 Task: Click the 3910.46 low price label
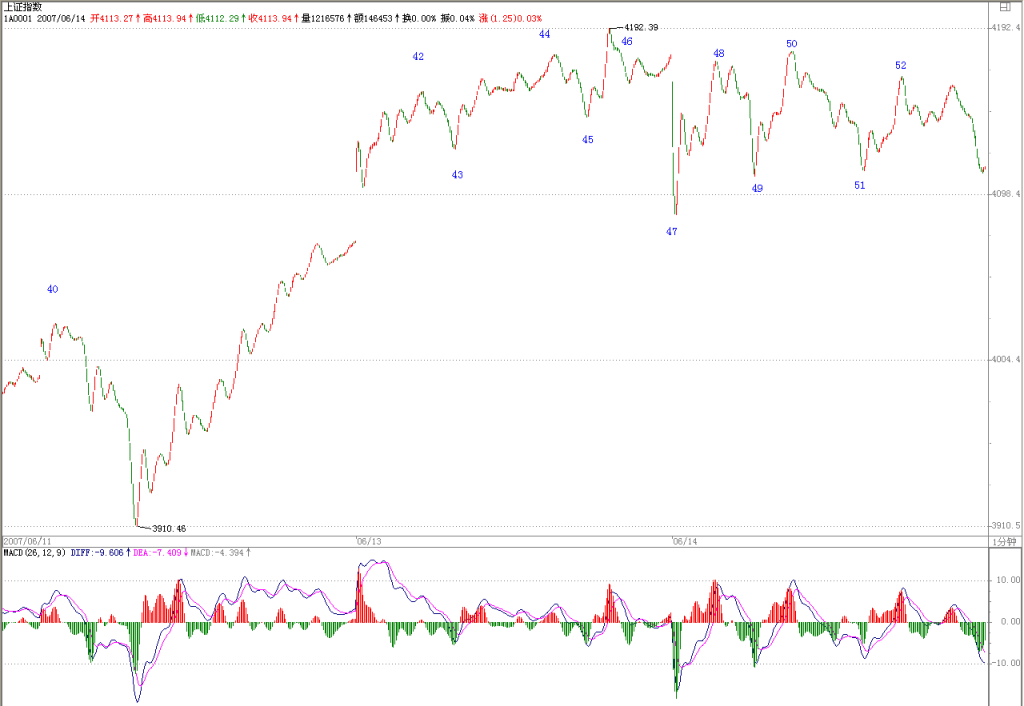168,528
